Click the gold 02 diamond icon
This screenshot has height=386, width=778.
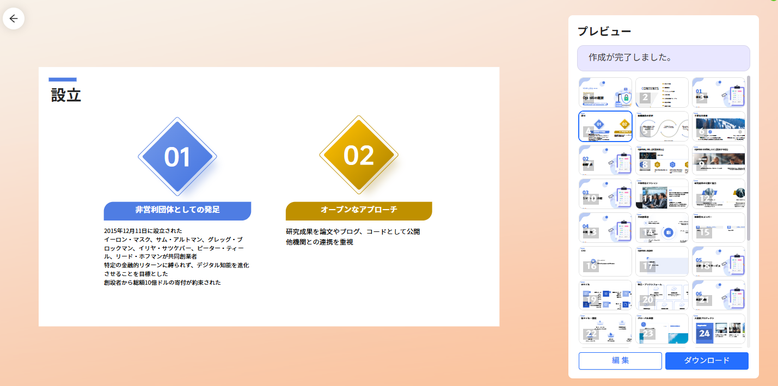click(x=358, y=155)
